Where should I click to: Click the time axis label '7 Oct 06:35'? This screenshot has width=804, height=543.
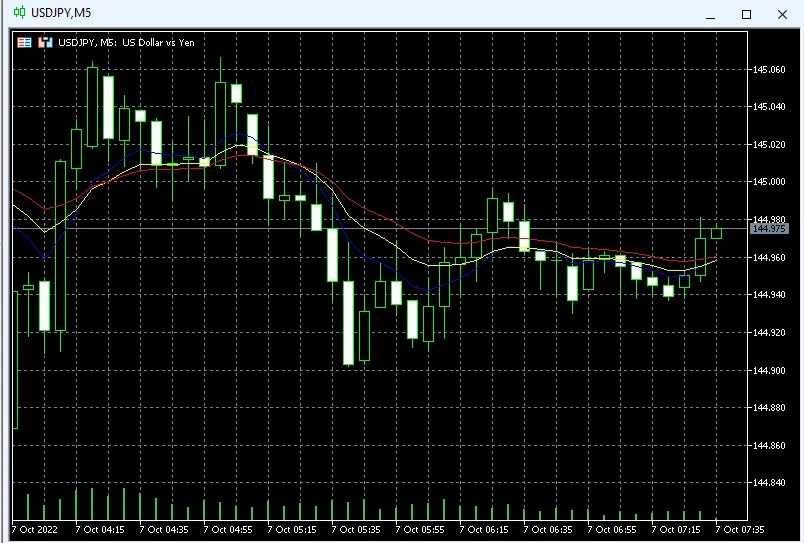coord(548,529)
